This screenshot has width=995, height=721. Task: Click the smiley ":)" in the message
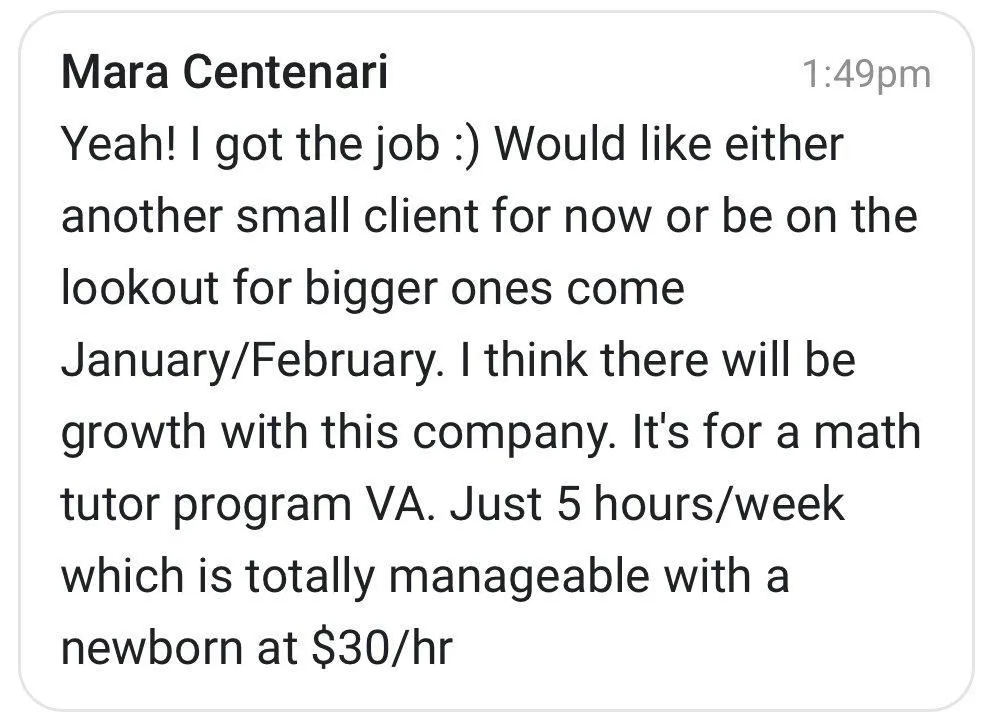tap(461, 146)
